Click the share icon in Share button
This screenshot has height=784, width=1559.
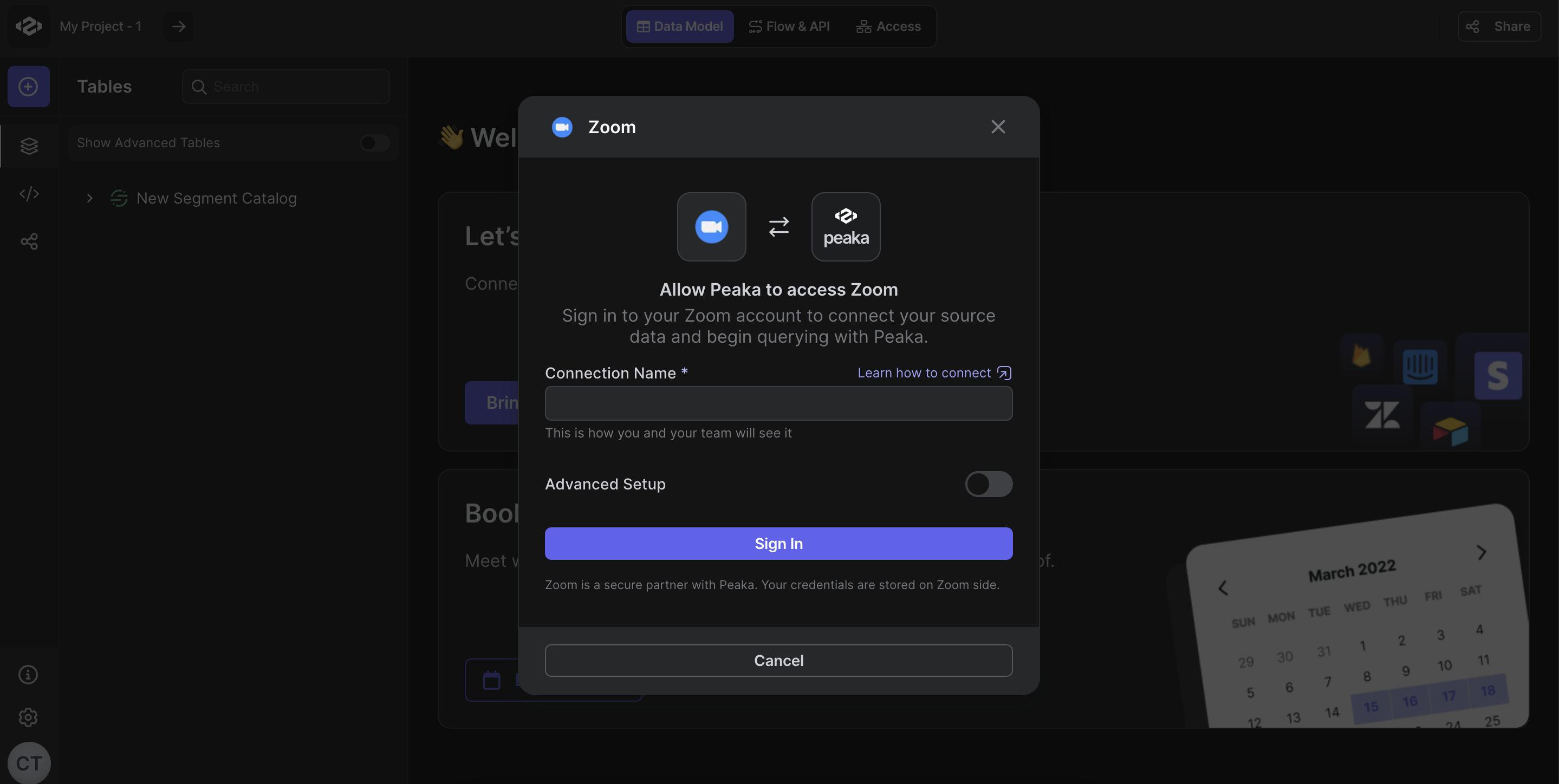1472,26
